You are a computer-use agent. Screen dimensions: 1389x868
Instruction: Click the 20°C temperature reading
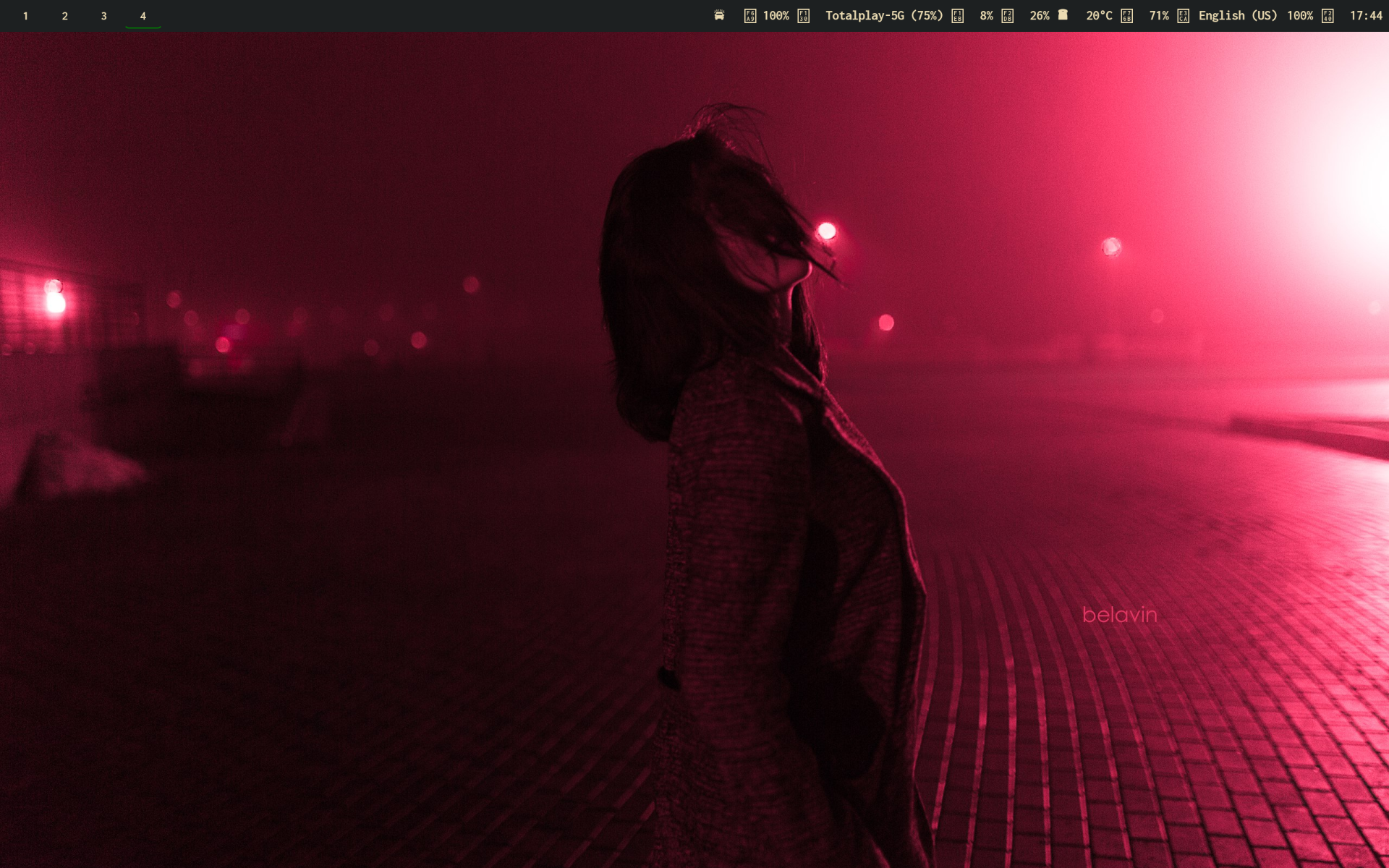tap(1099, 16)
